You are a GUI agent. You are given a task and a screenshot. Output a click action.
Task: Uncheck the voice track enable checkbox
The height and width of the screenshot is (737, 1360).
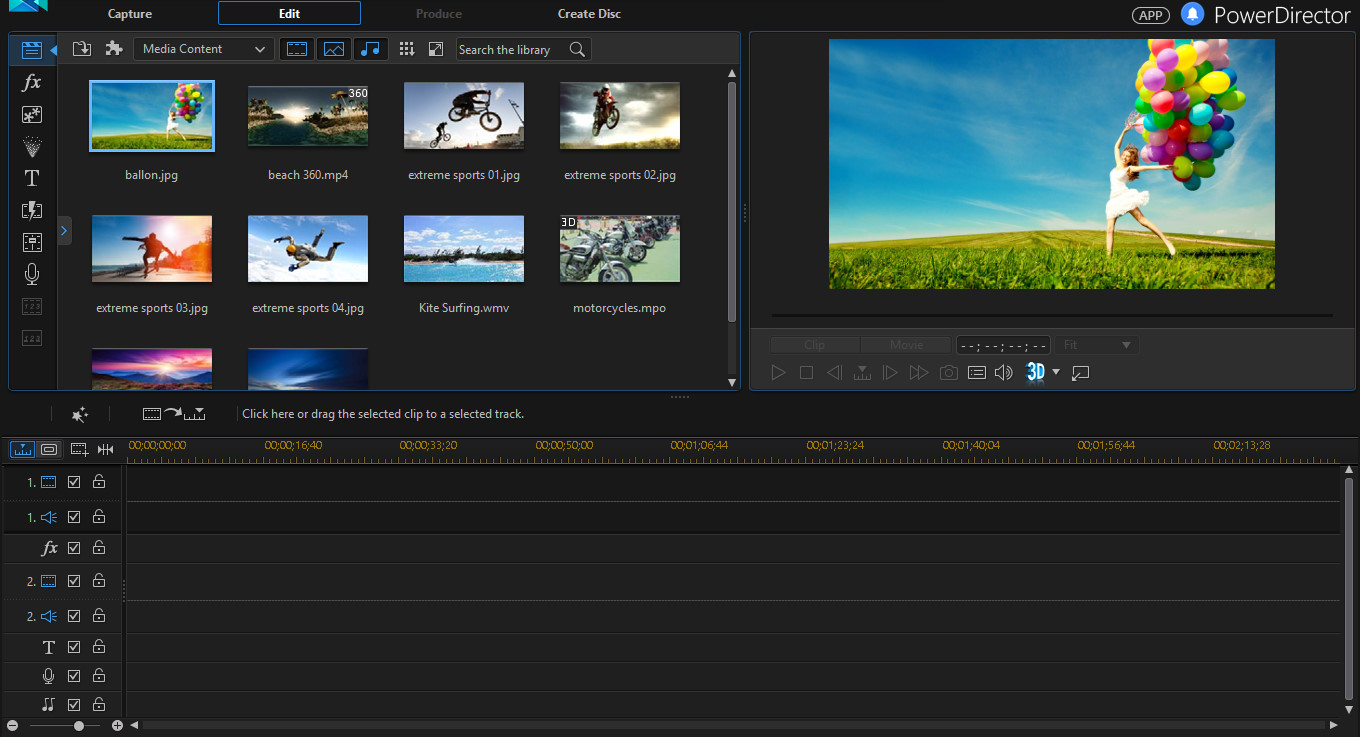click(74, 676)
